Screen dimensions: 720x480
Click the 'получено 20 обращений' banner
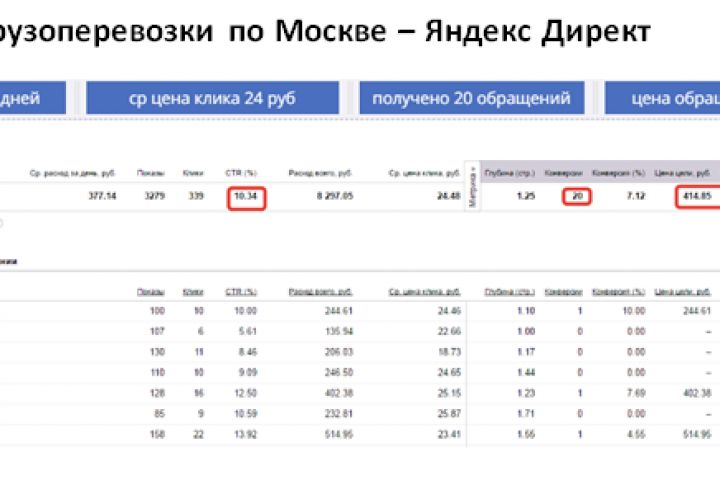pyautogui.click(x=472, y=98)
